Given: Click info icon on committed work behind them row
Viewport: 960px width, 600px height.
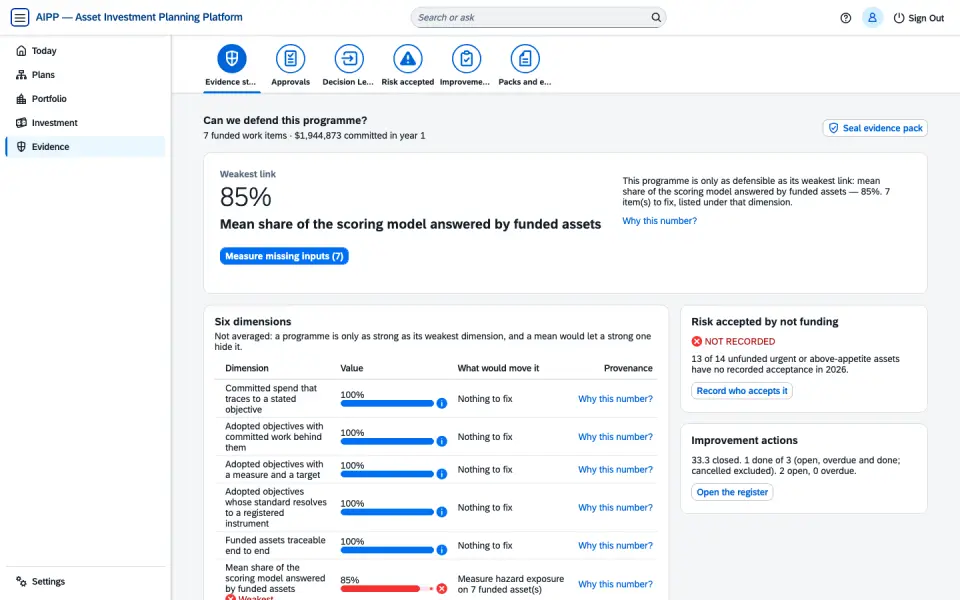Looking at the screenshot, I should click(441, 441).
